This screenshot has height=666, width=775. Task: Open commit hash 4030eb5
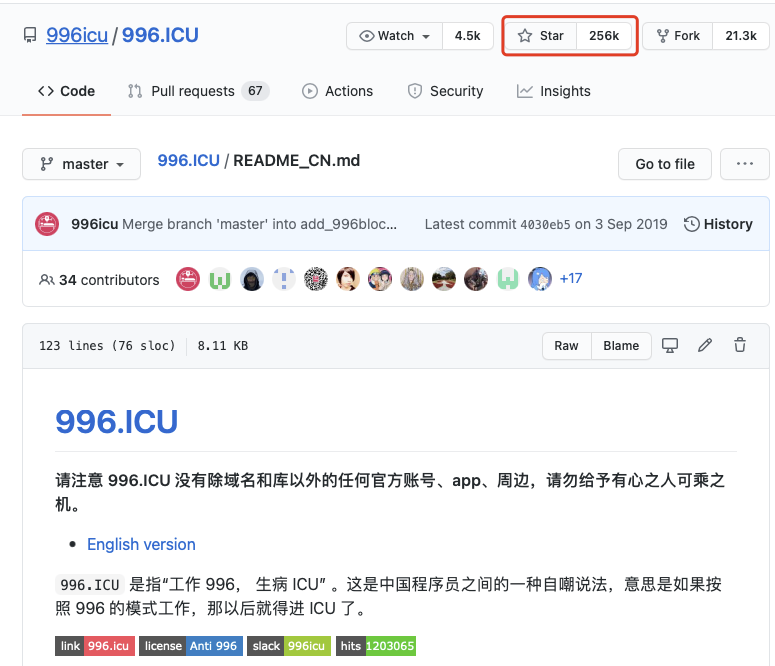(x=545, y=224)
